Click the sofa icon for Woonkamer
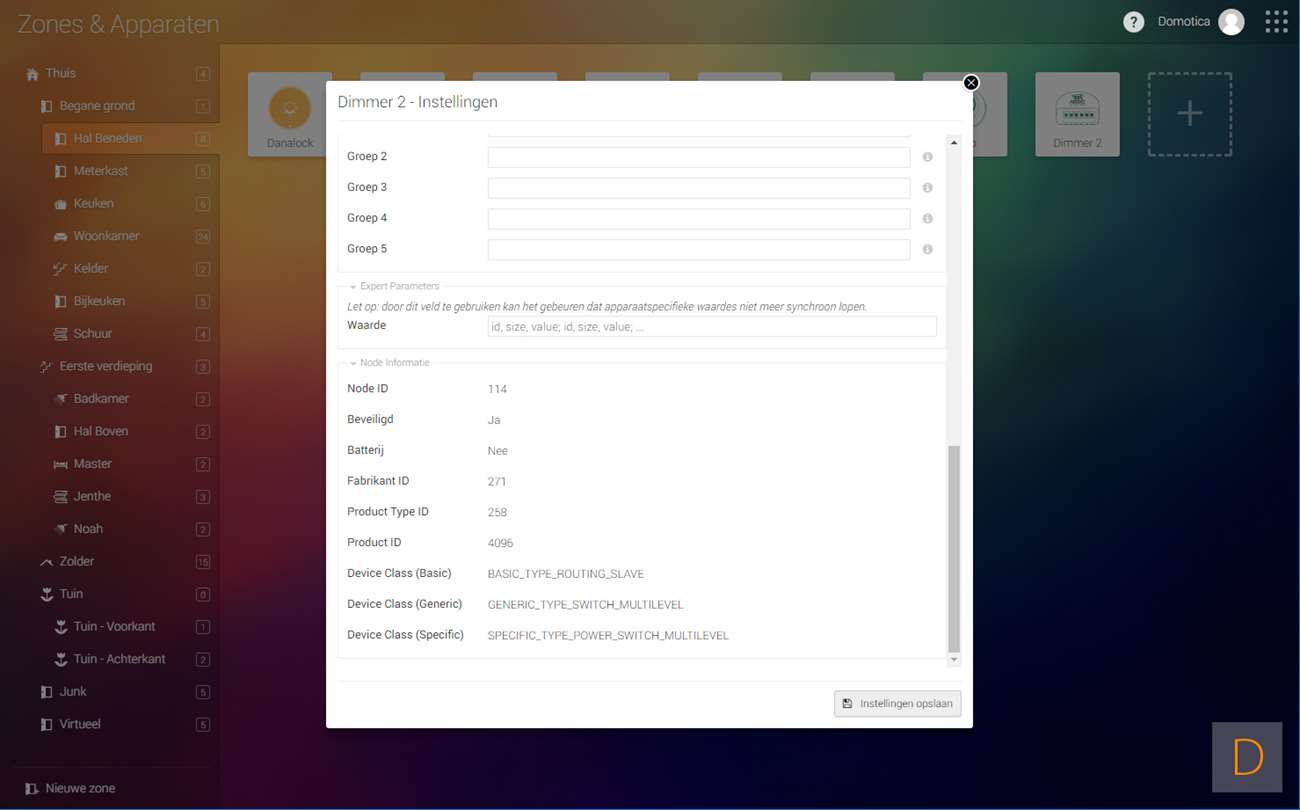The height and width of the screenshot is (810, 1300). 60,236
